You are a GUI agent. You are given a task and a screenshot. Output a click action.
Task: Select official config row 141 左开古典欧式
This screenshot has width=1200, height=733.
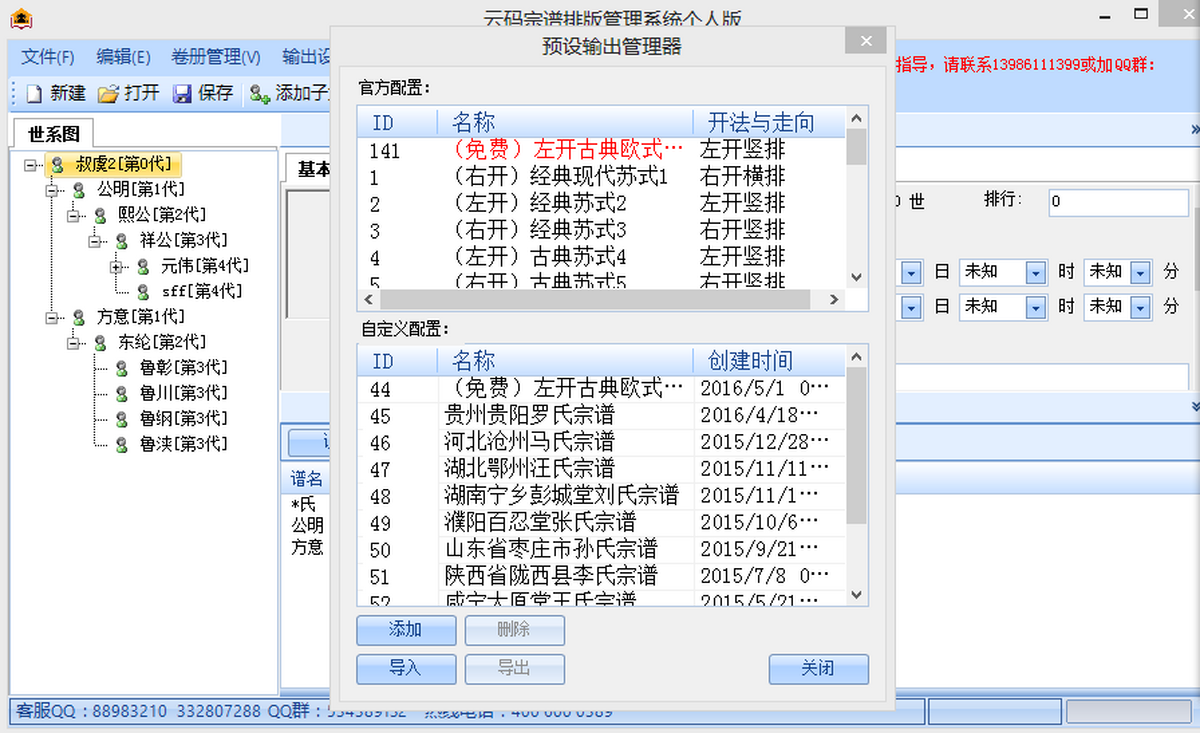click(x=601, y=150)
